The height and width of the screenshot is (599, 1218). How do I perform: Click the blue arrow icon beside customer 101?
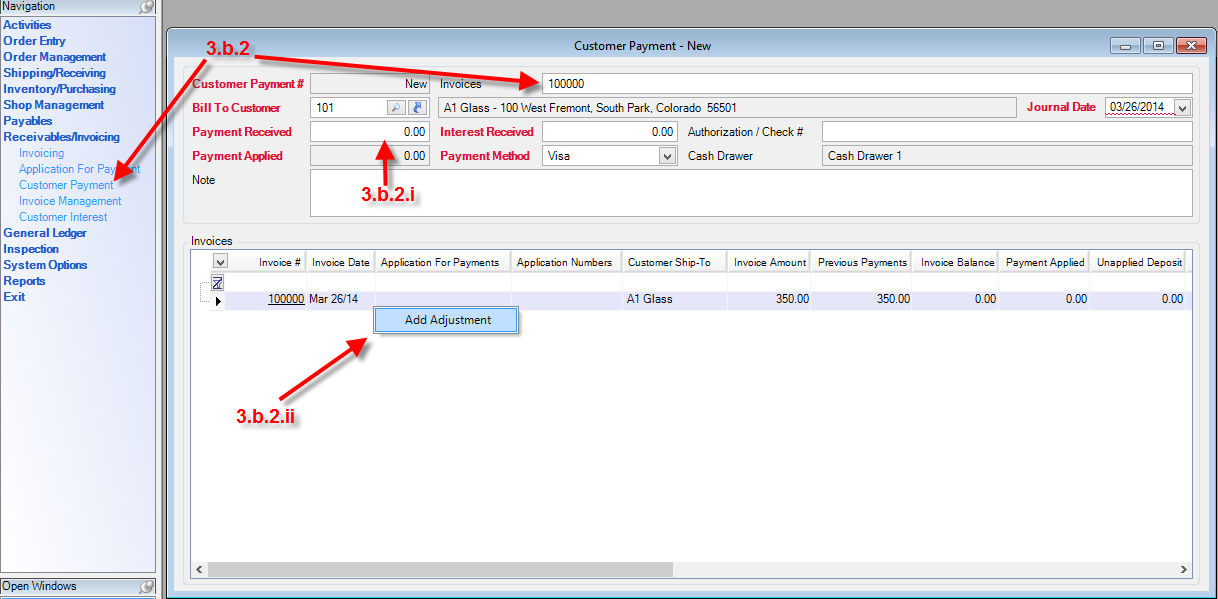[x=418, y=108]
